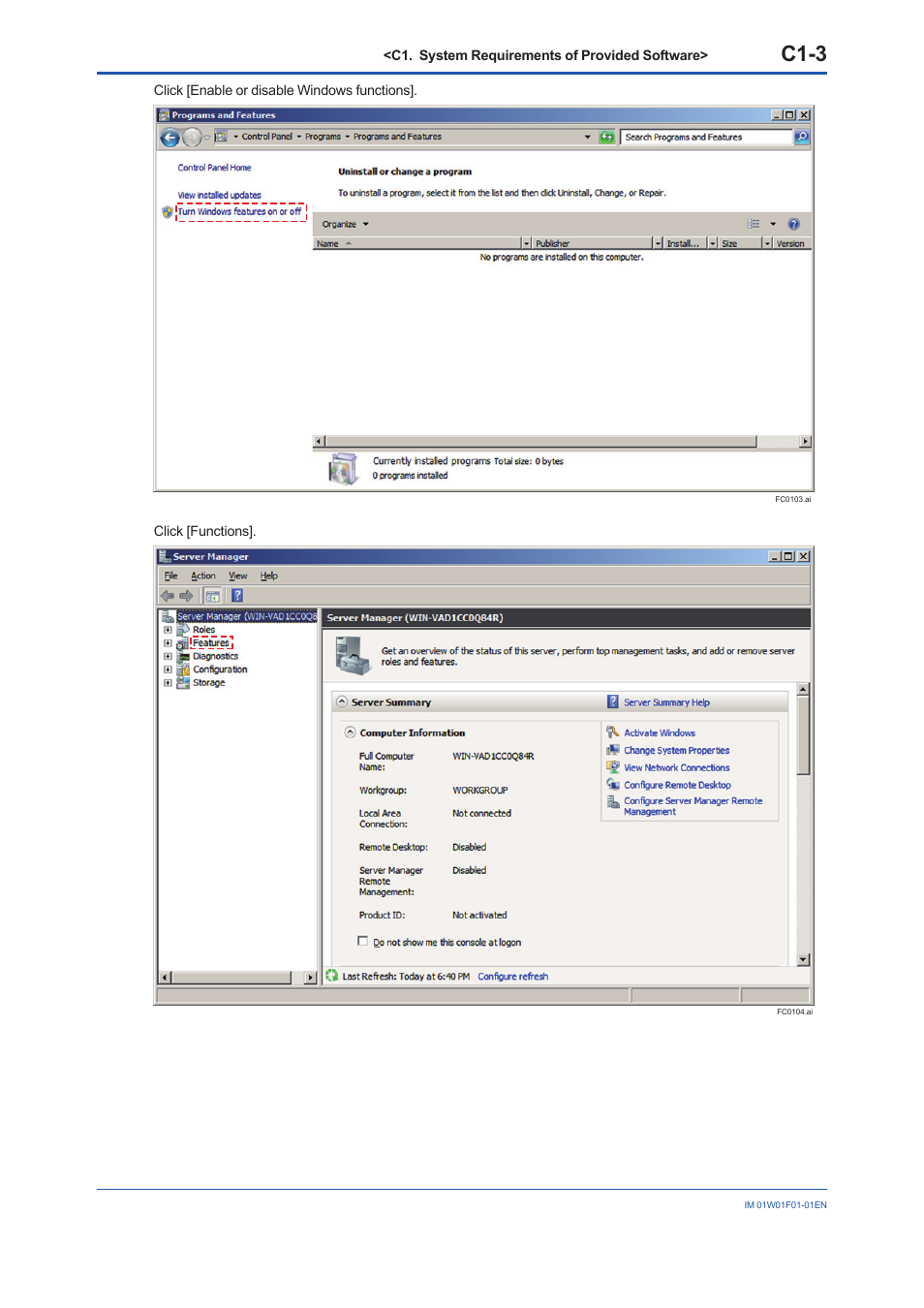Click the Configure Remote Desktop icon
Screen dimensions: 924x1308
[x=613, y=785]
